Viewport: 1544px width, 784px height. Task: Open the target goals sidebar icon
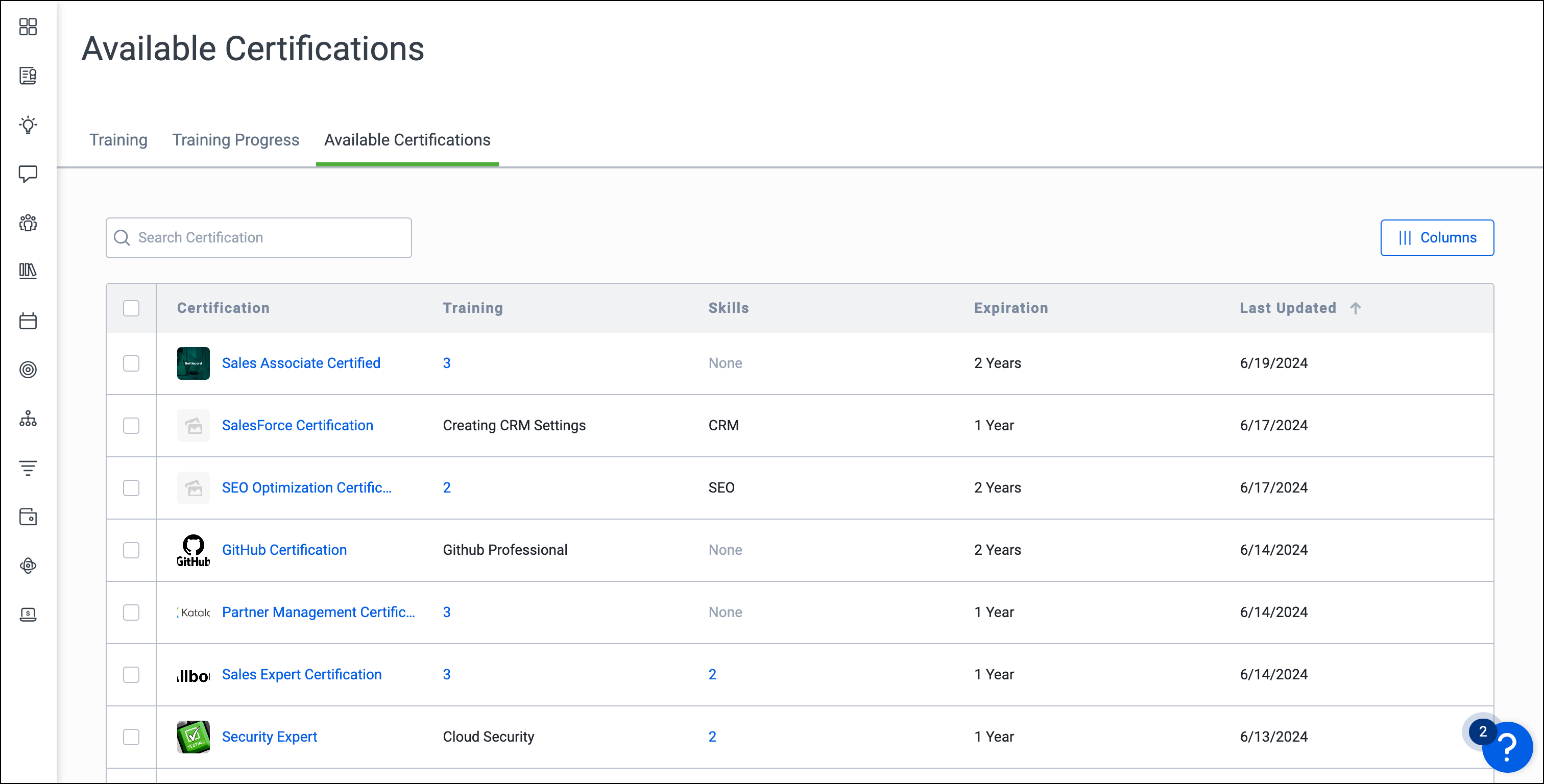(28, 370)
